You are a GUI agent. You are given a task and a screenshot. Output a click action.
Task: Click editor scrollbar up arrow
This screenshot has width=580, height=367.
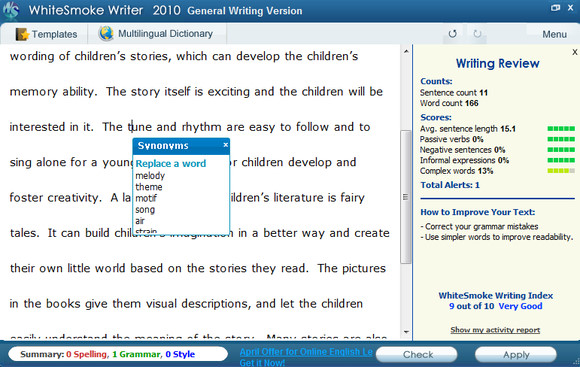click(406, 51)
